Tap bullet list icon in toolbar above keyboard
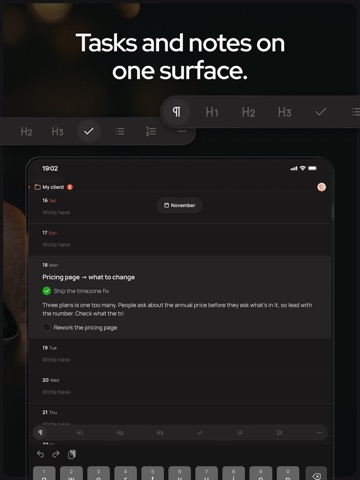The image size is (360, 480). click(x=240, y=433)
